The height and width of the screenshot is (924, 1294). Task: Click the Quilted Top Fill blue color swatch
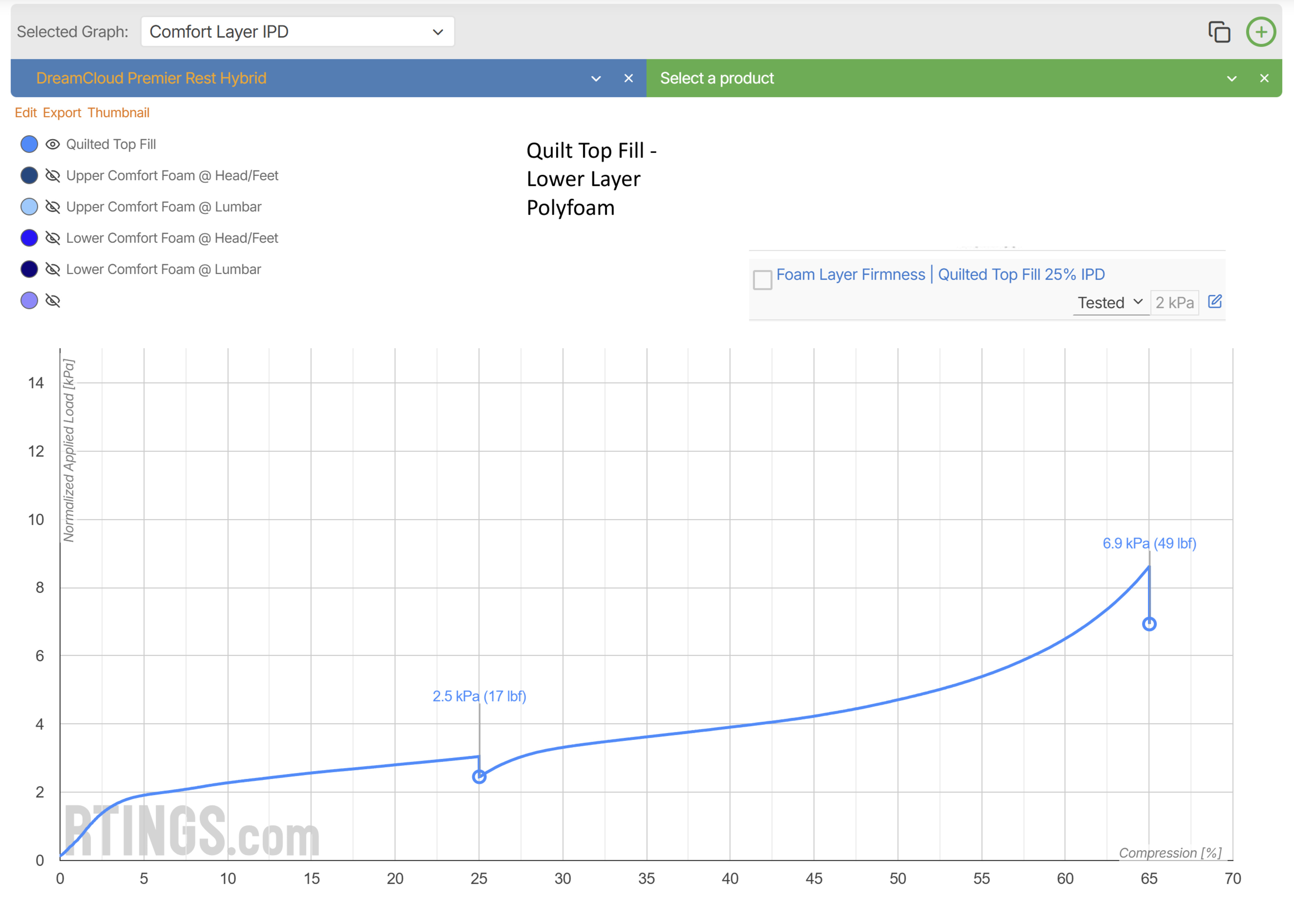pyautogui.click(x=29, y=145)
